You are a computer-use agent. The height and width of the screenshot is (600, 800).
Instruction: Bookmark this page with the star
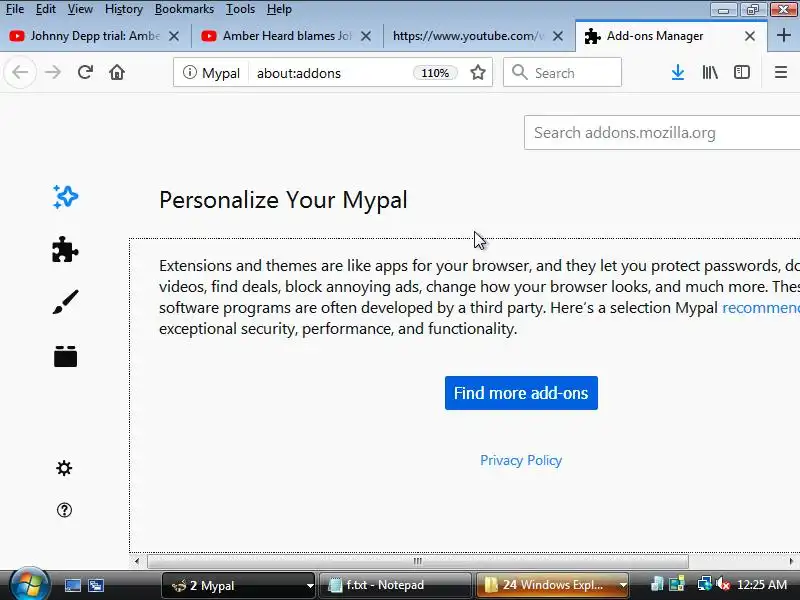[x=478, y=72]
